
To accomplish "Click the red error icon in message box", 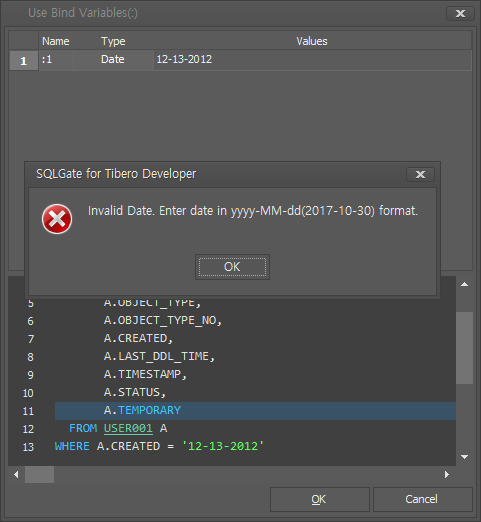I will point(57,219).
